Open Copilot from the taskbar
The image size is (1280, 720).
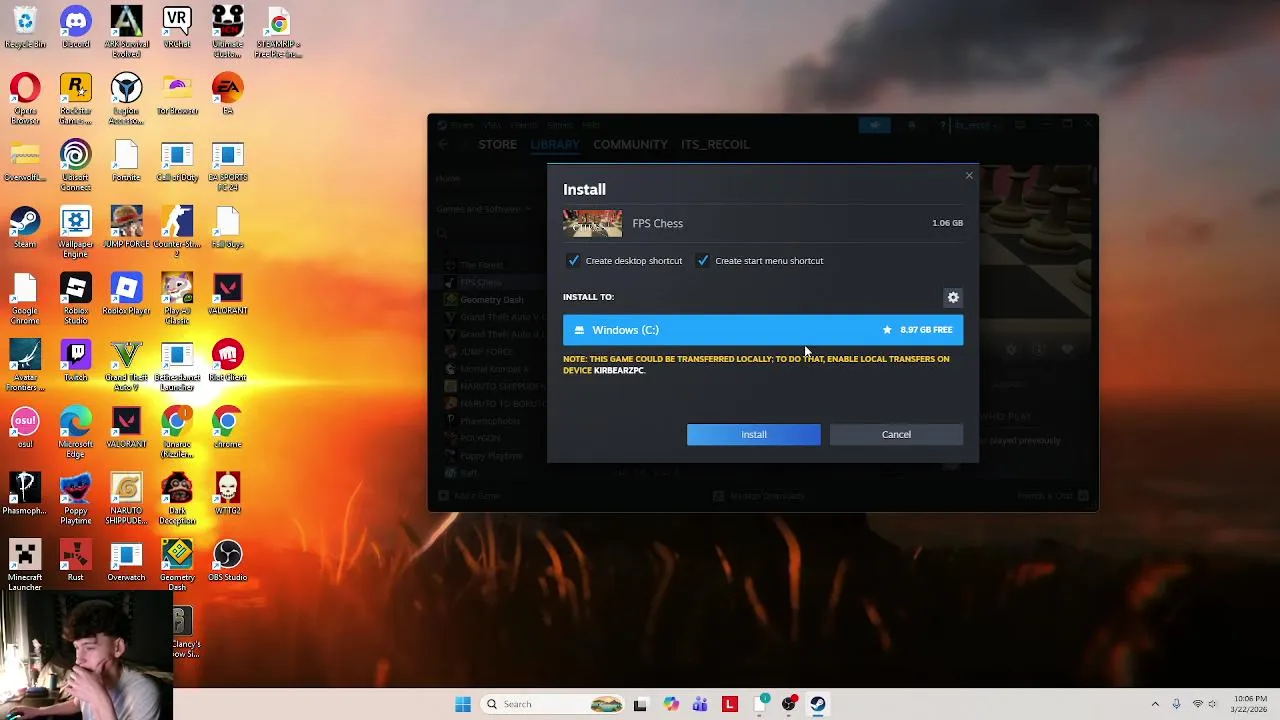click(671, 704)
